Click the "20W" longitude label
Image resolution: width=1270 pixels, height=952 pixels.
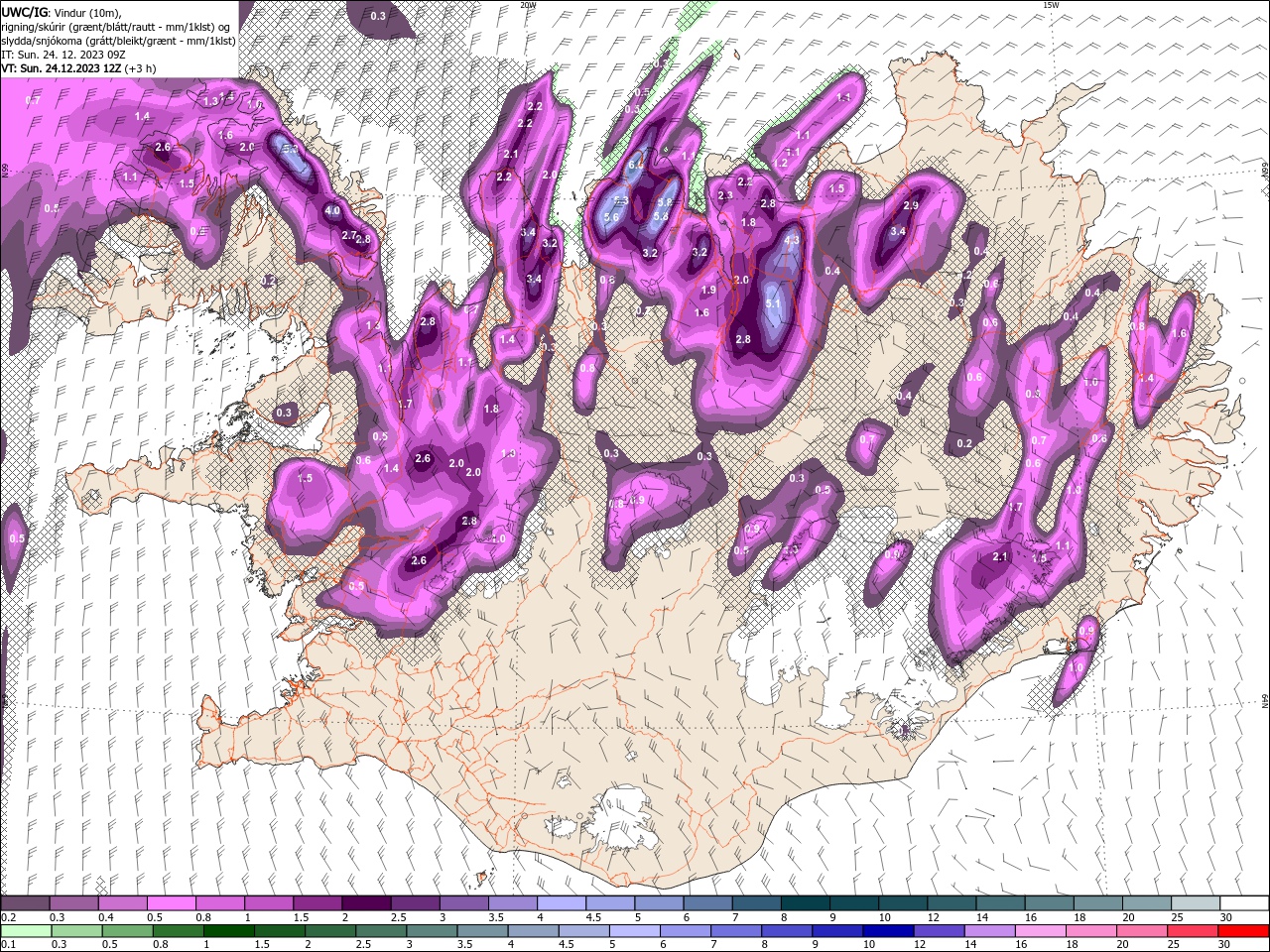coord(528,5)
